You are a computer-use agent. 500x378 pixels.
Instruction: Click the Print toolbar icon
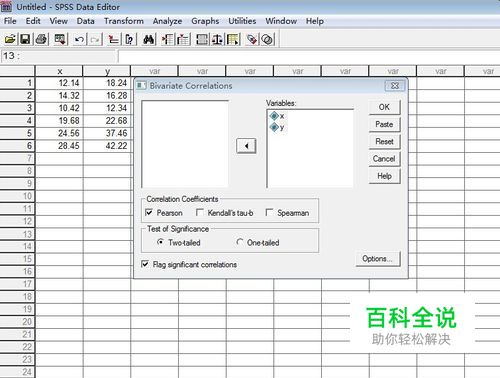(42, 39)
